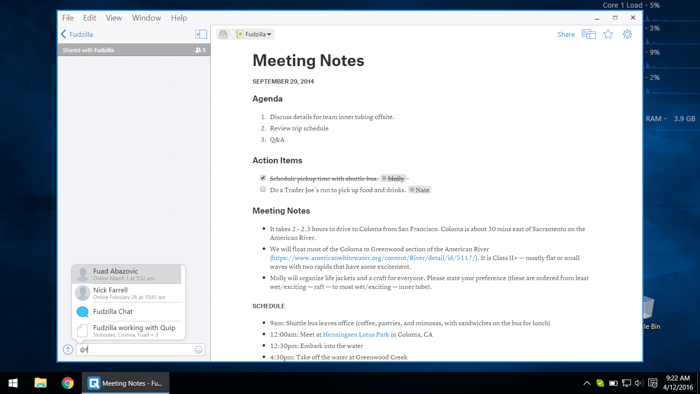Click the Fudzilla Chat bubble icon
700x394 pixels.
[x=83, y=311]
